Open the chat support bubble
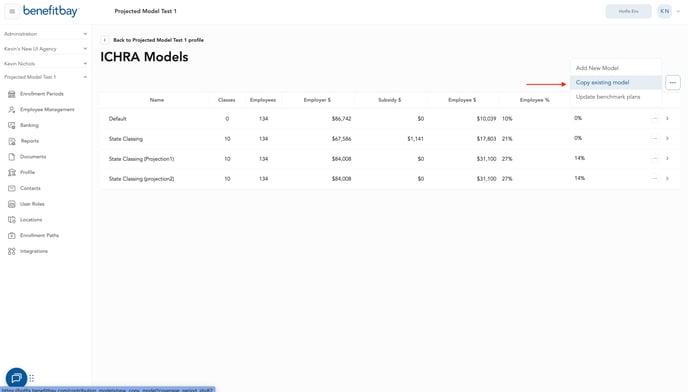The width and height of the screenshot is (688, 392). (x=16, y=378)
